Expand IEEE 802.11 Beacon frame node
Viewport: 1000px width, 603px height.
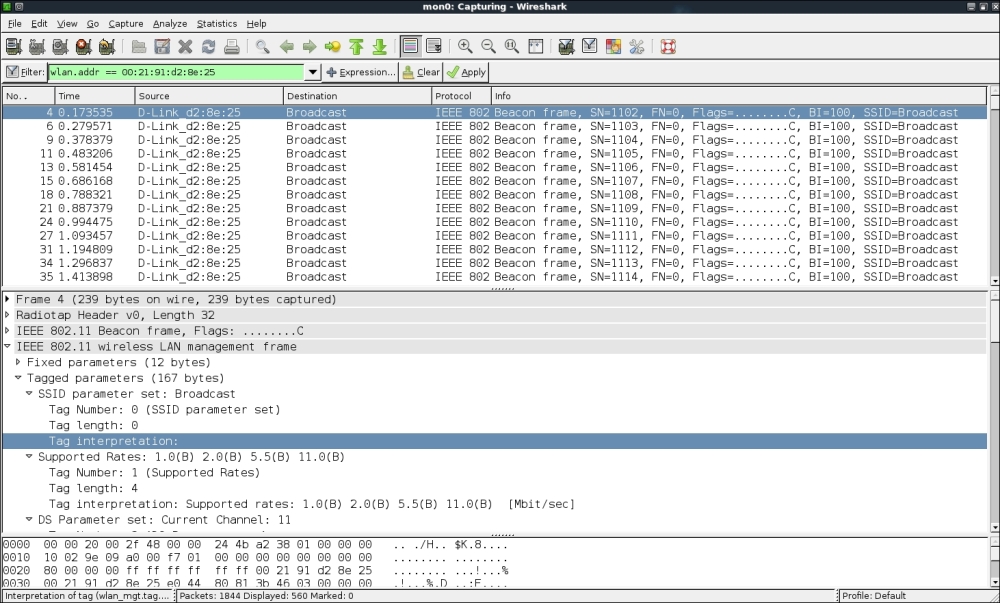[x=7, y=331]
